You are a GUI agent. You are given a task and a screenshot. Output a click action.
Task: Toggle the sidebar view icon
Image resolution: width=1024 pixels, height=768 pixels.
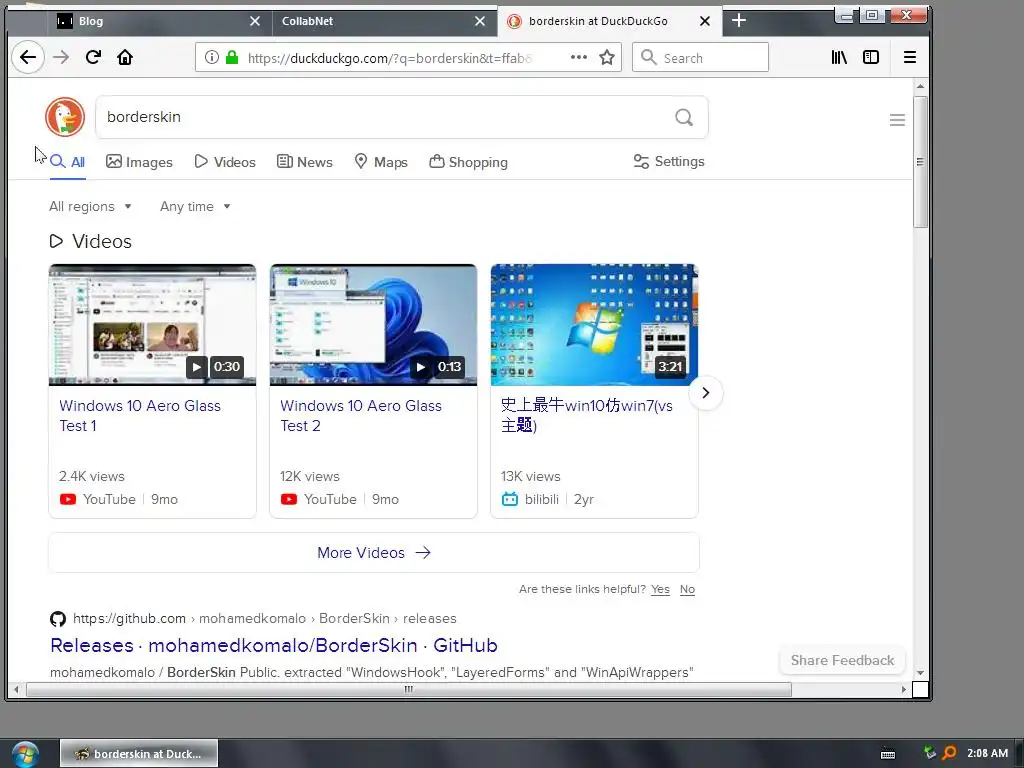point(871,57)
